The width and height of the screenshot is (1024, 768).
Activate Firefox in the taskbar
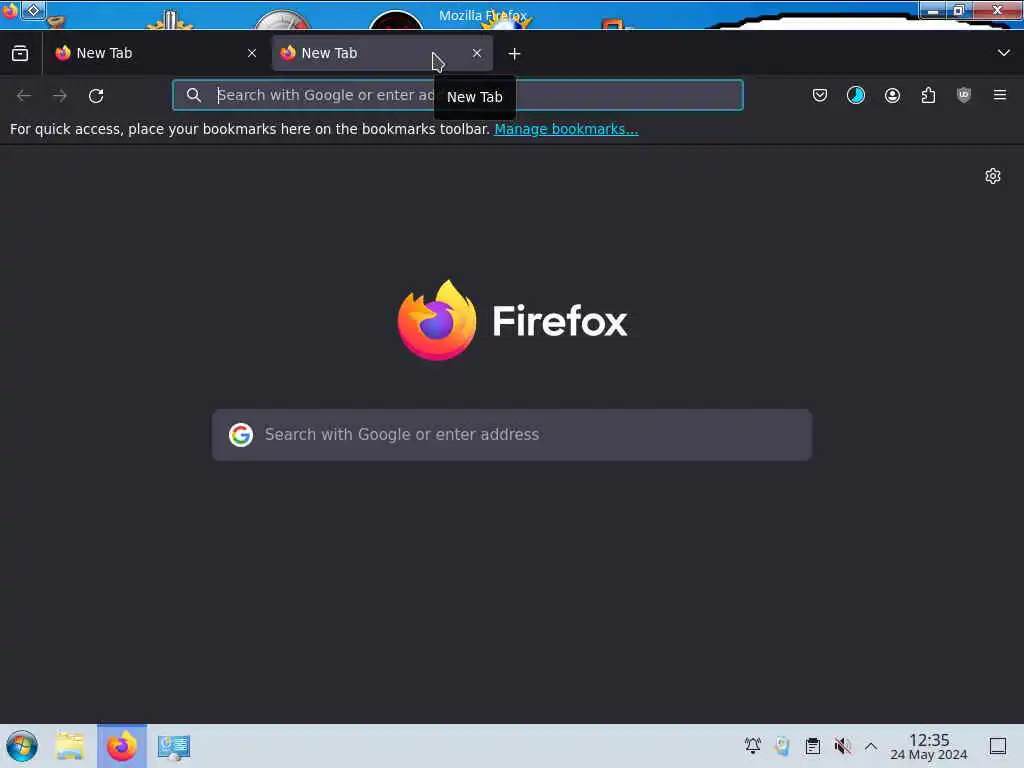tap(122, 746)
